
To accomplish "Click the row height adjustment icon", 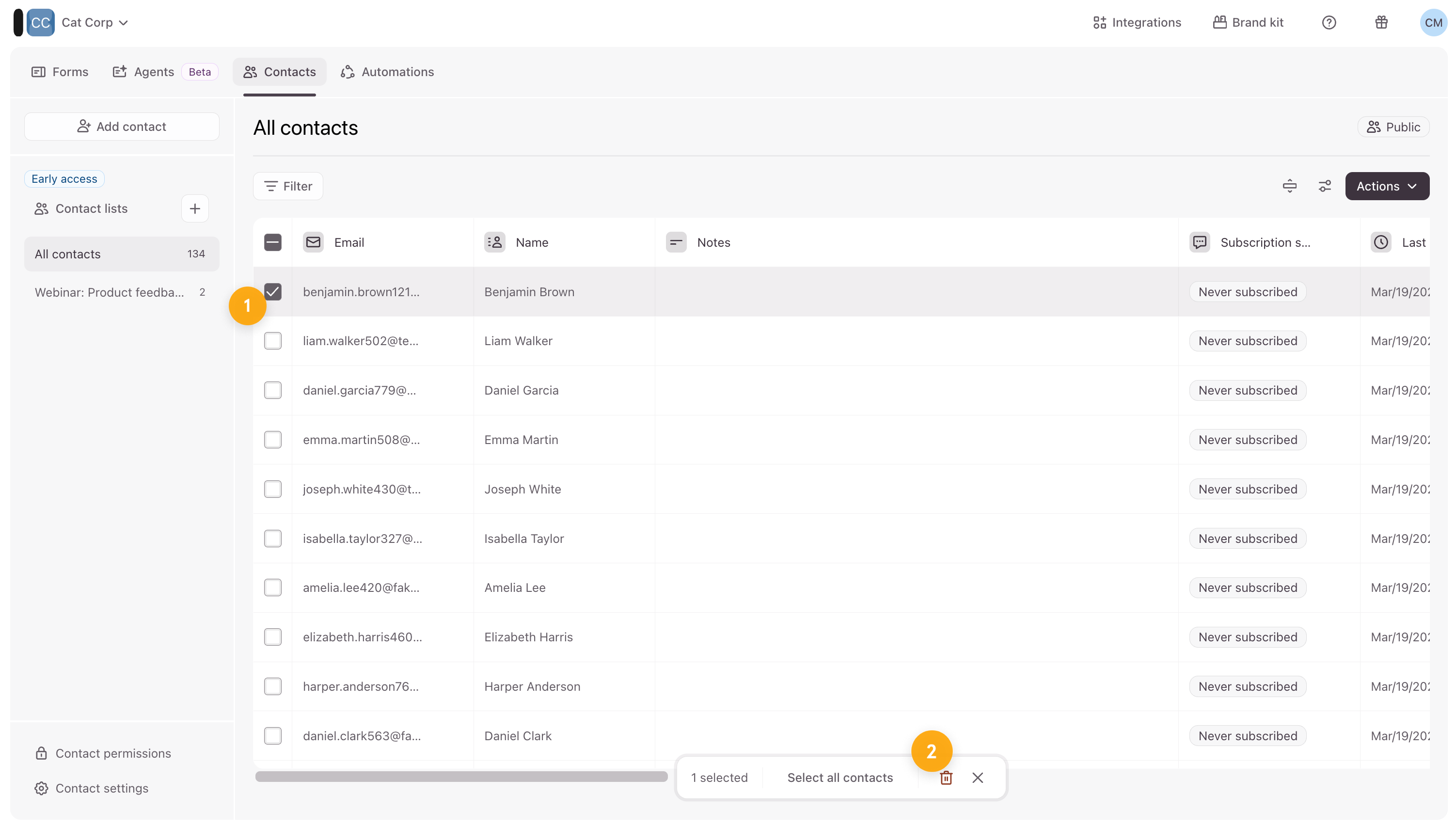I will click(x=1289, y=186).
